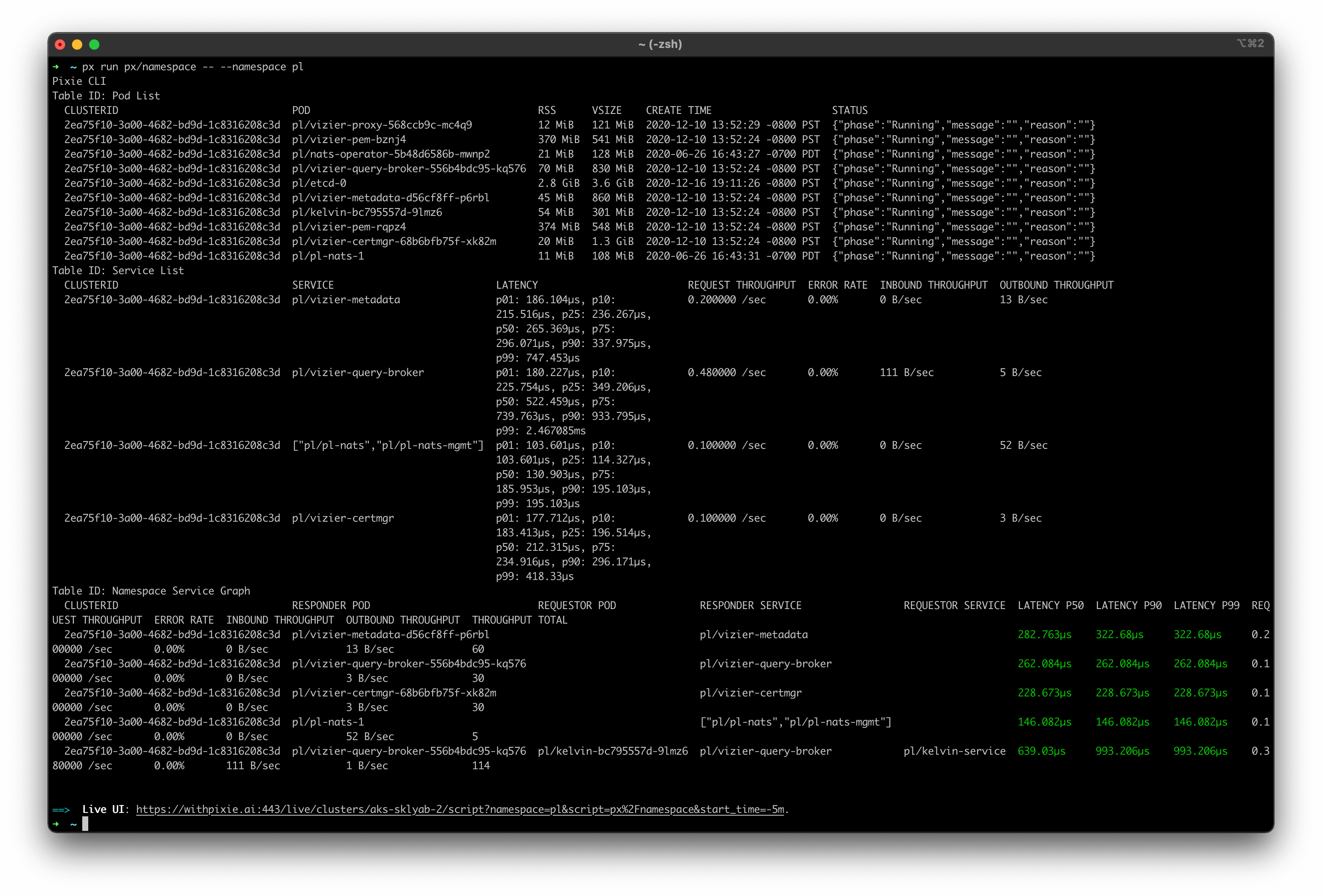Click 'Table ID: Pod List' heading
This screenshot has width=1322, height=896.
pyautogui.click(x=106, y=96)
